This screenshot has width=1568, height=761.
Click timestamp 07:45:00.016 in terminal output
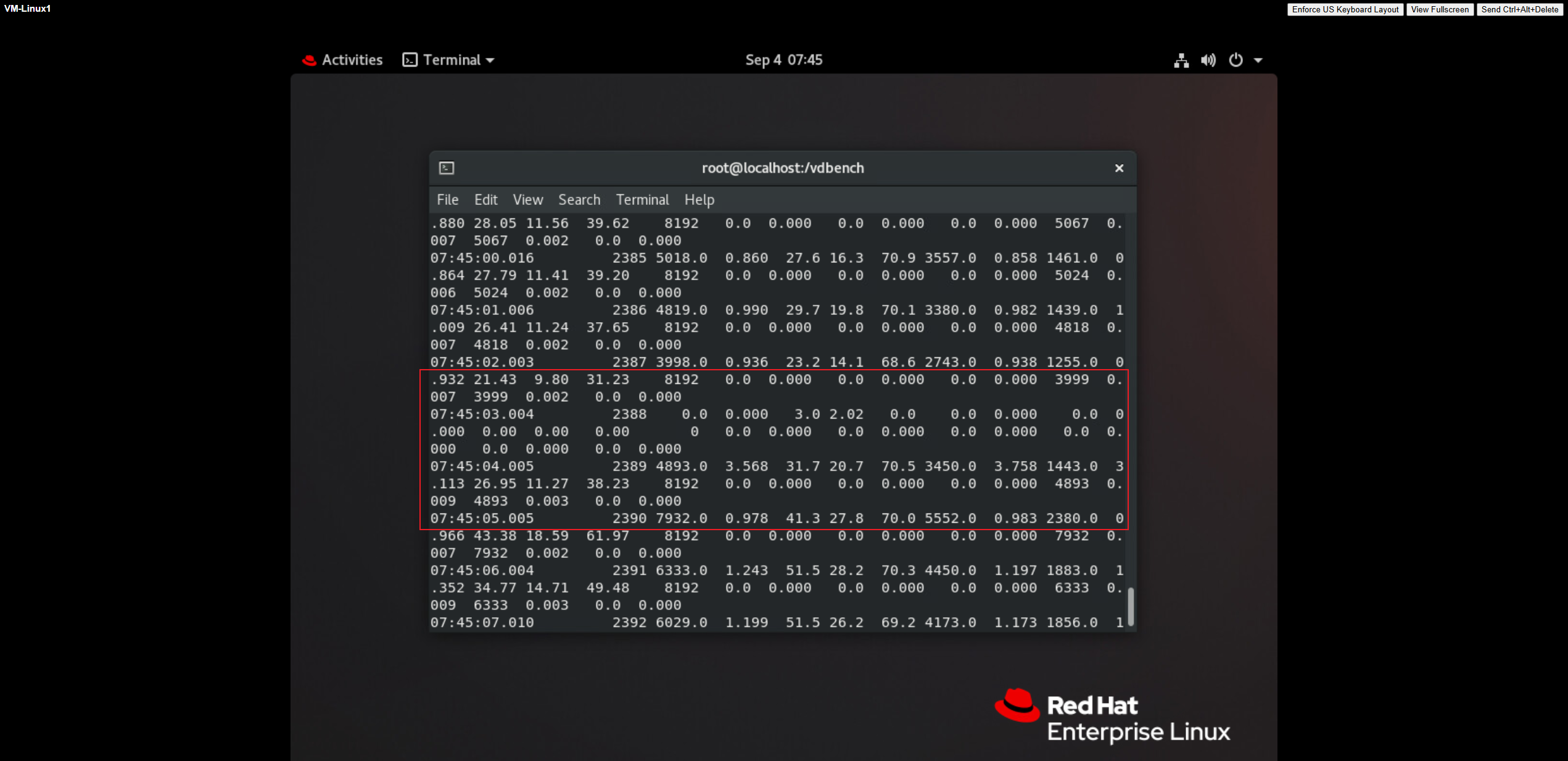pos(482,258)
